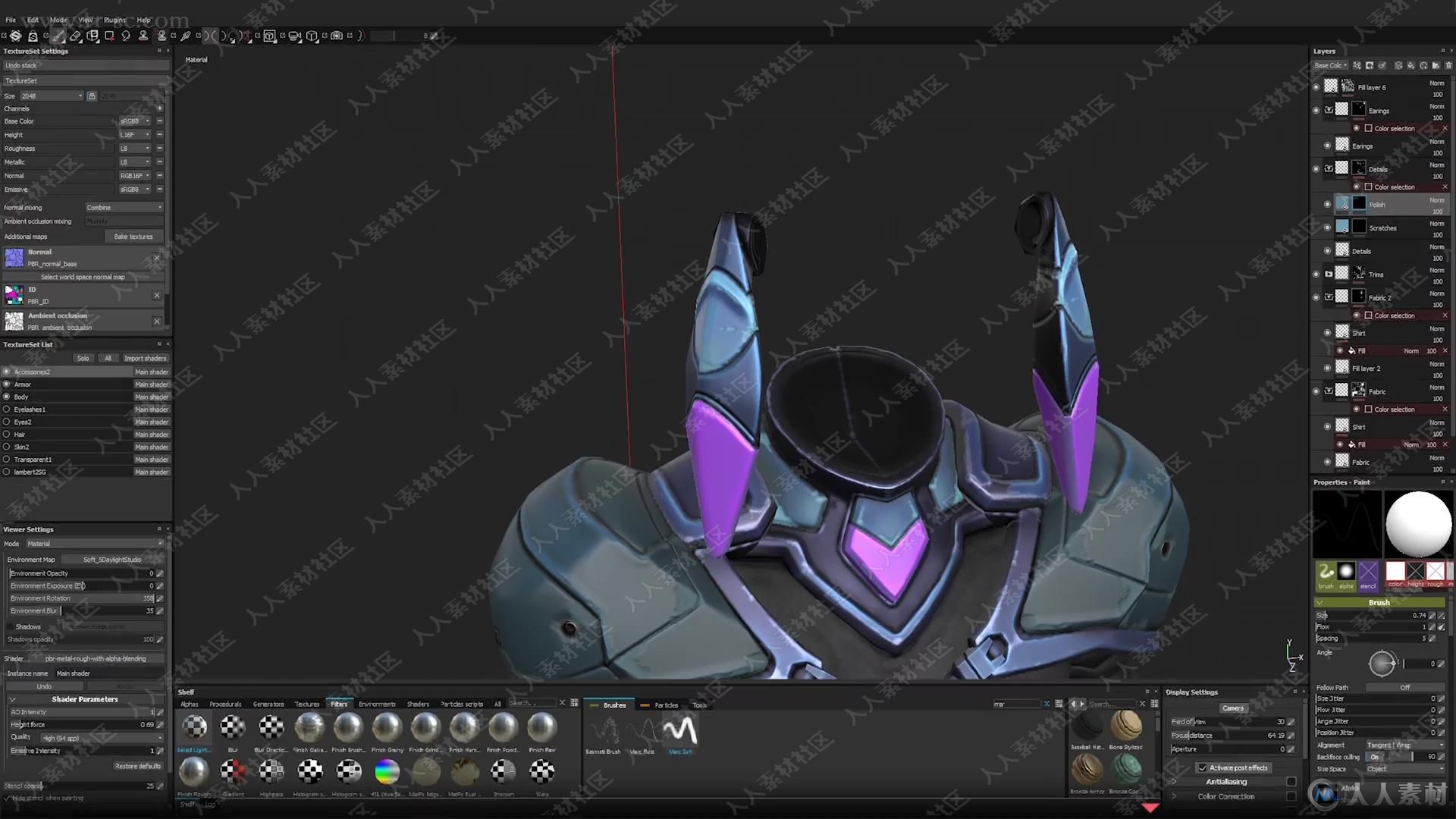1456x819 pixels.
Task: Hide the Polish layer
Action: (1327, 204)
